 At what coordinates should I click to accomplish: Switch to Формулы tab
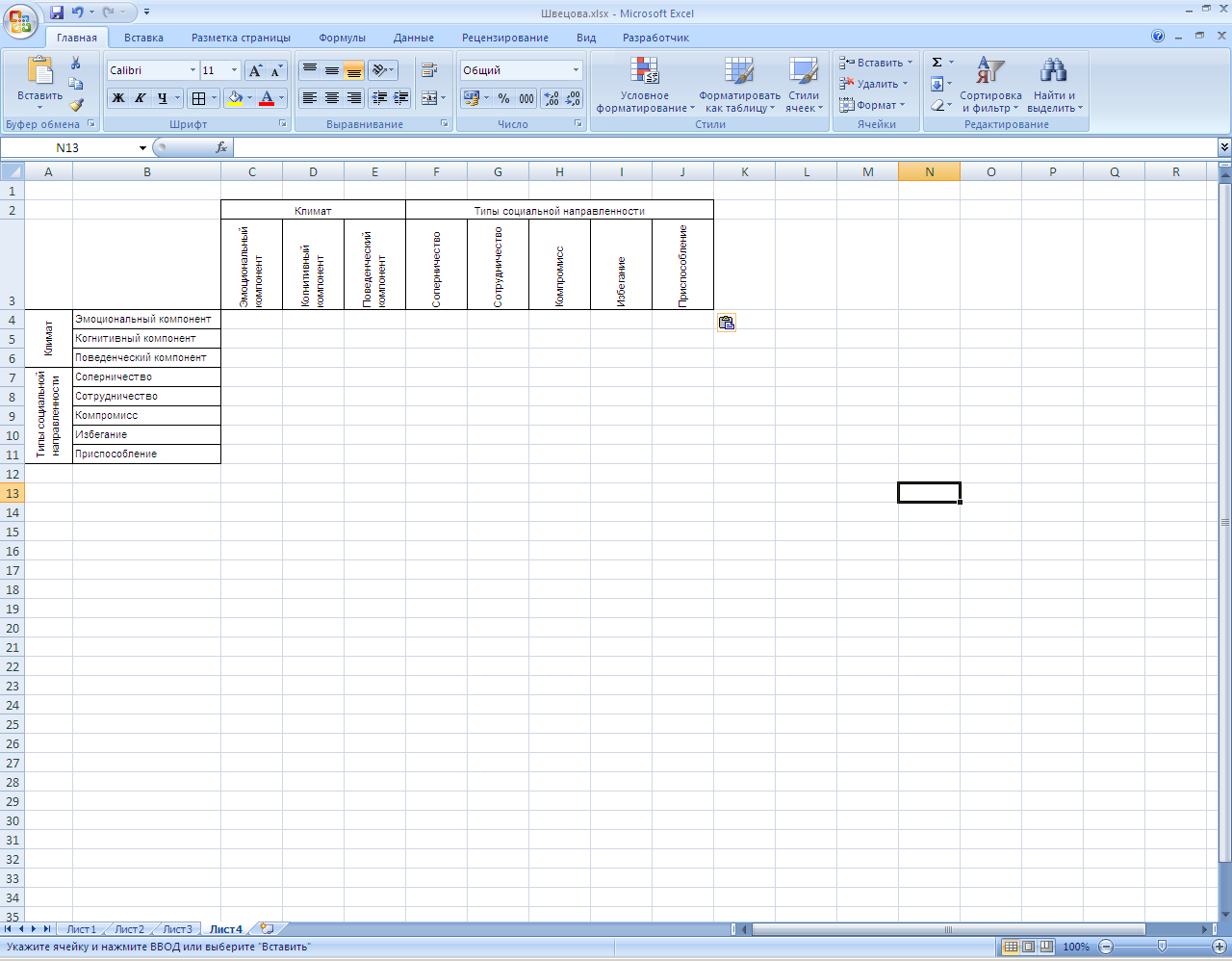342,38
